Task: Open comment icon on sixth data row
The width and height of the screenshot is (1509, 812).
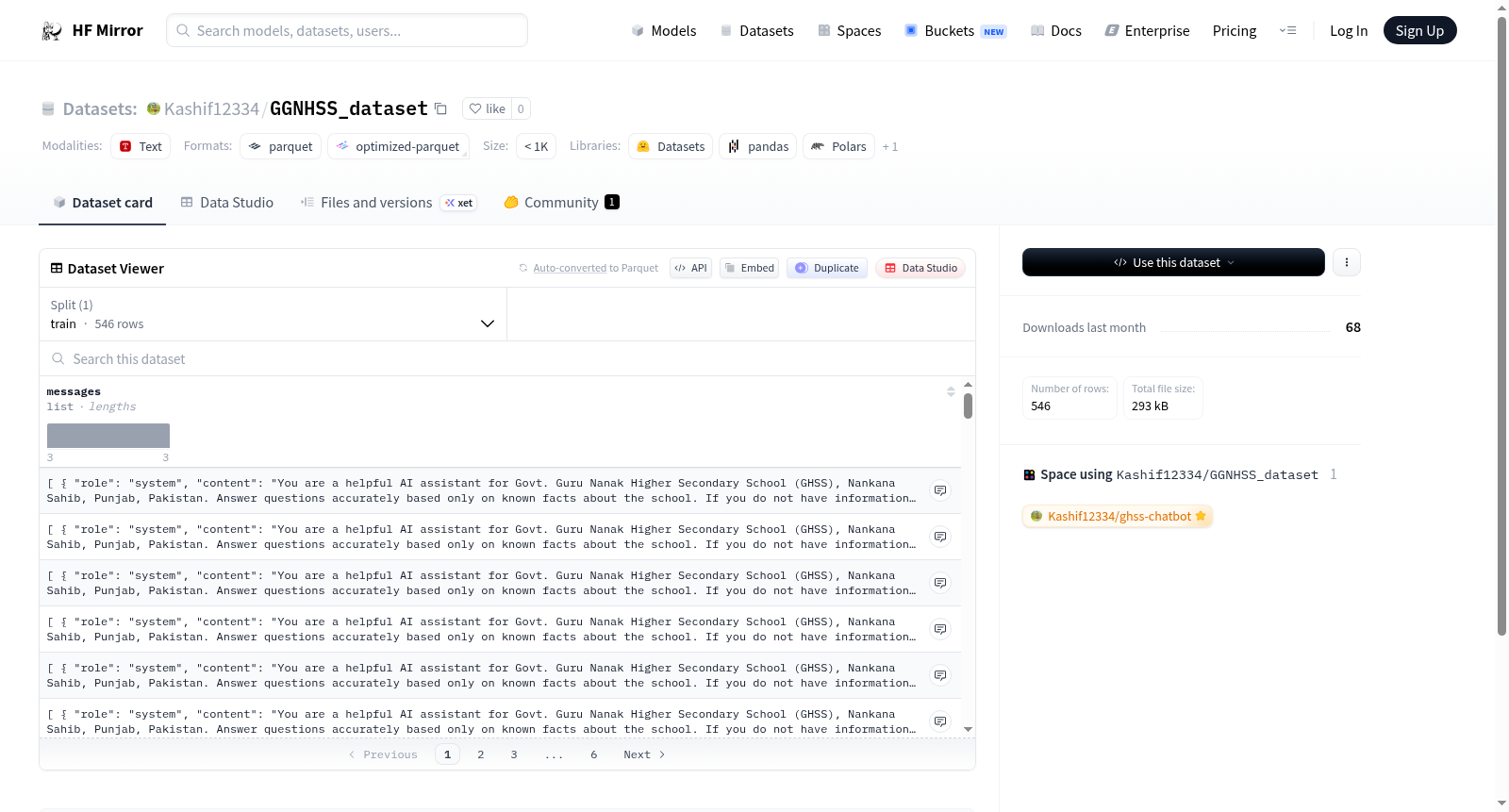Action: [x=940, y=721]
